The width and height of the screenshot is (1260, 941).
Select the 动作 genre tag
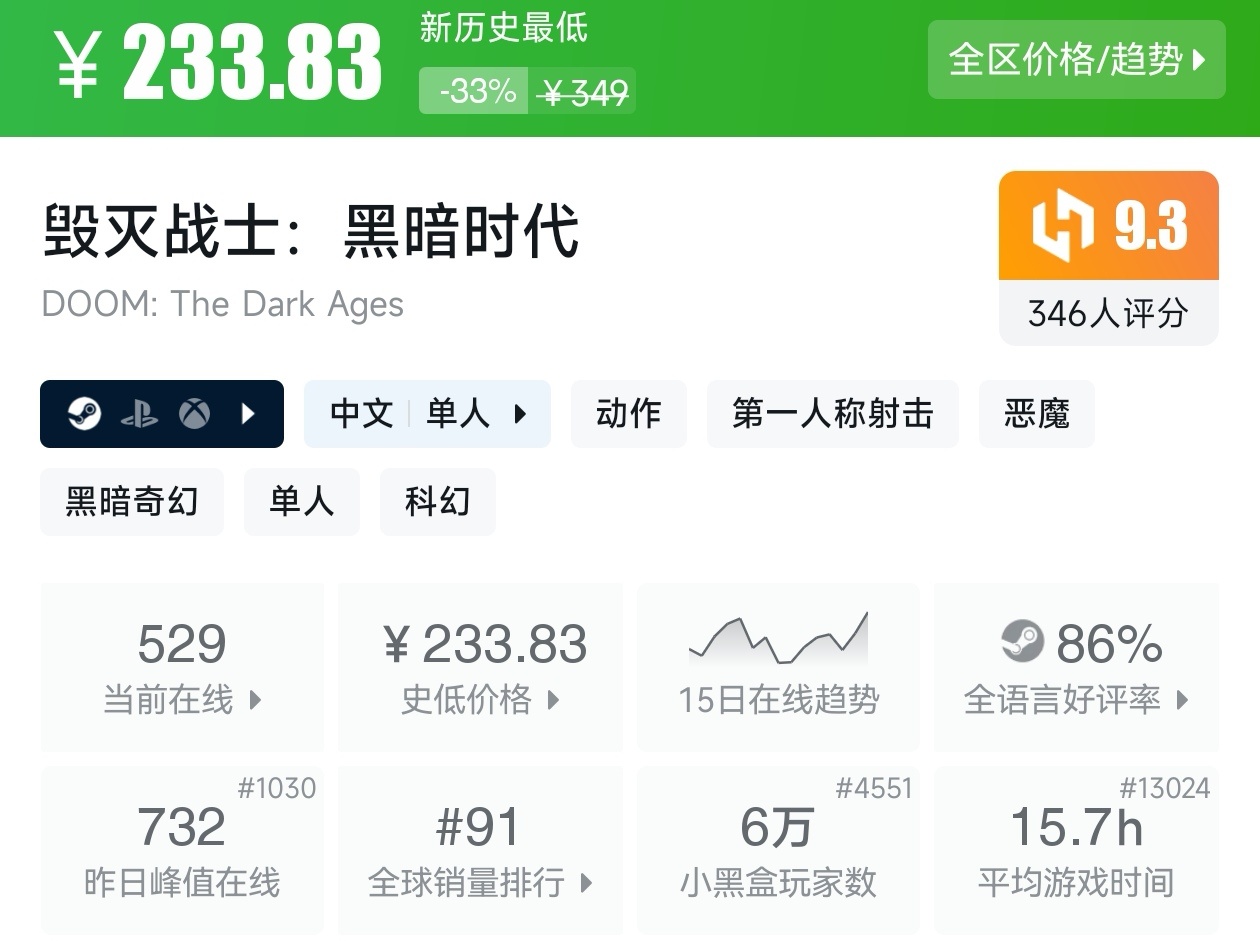click(628, 414)
